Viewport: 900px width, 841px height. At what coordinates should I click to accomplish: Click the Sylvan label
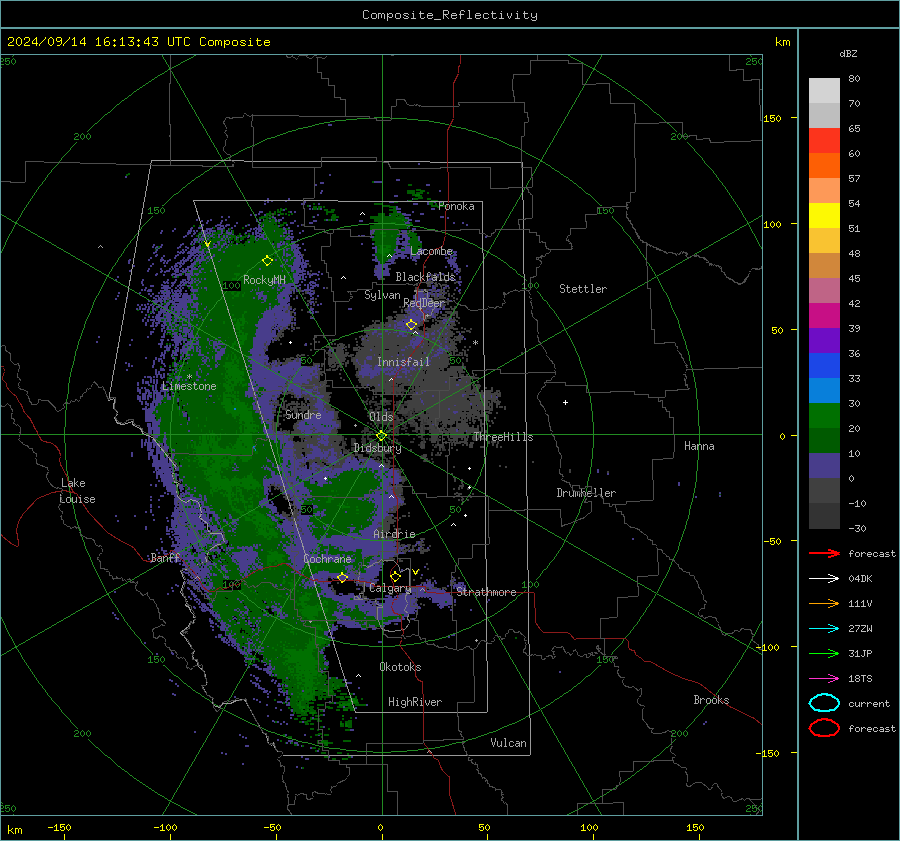(382, 295)
